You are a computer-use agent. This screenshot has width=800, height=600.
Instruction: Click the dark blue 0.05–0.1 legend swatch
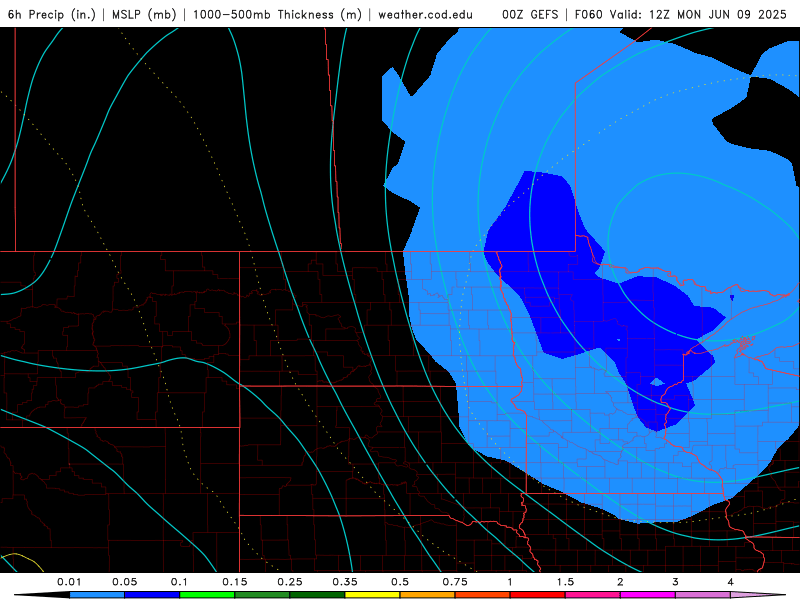pyautogui.click(x=152, y=595)
